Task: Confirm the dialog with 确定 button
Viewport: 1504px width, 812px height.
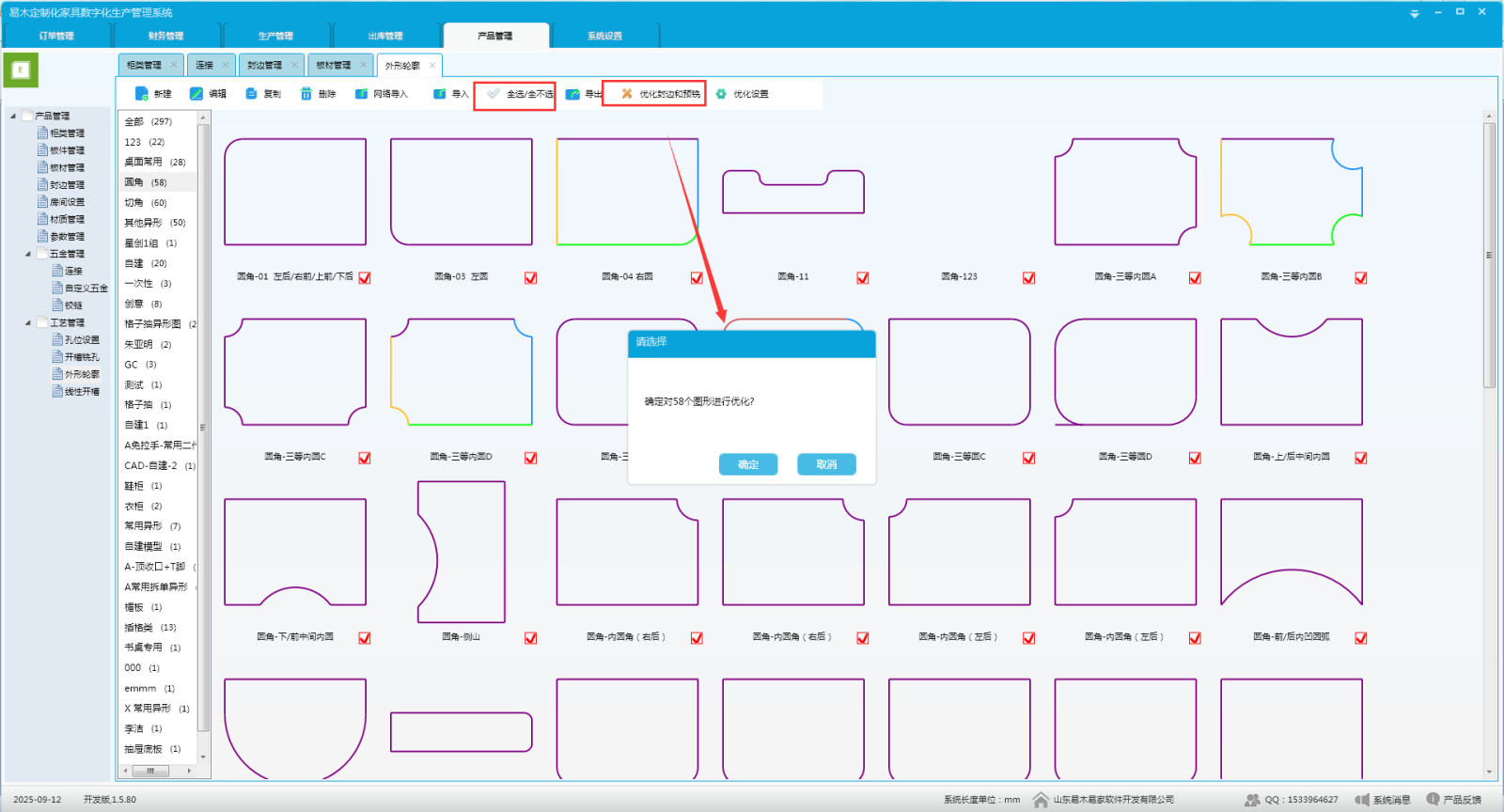Action: pos(748,464)
